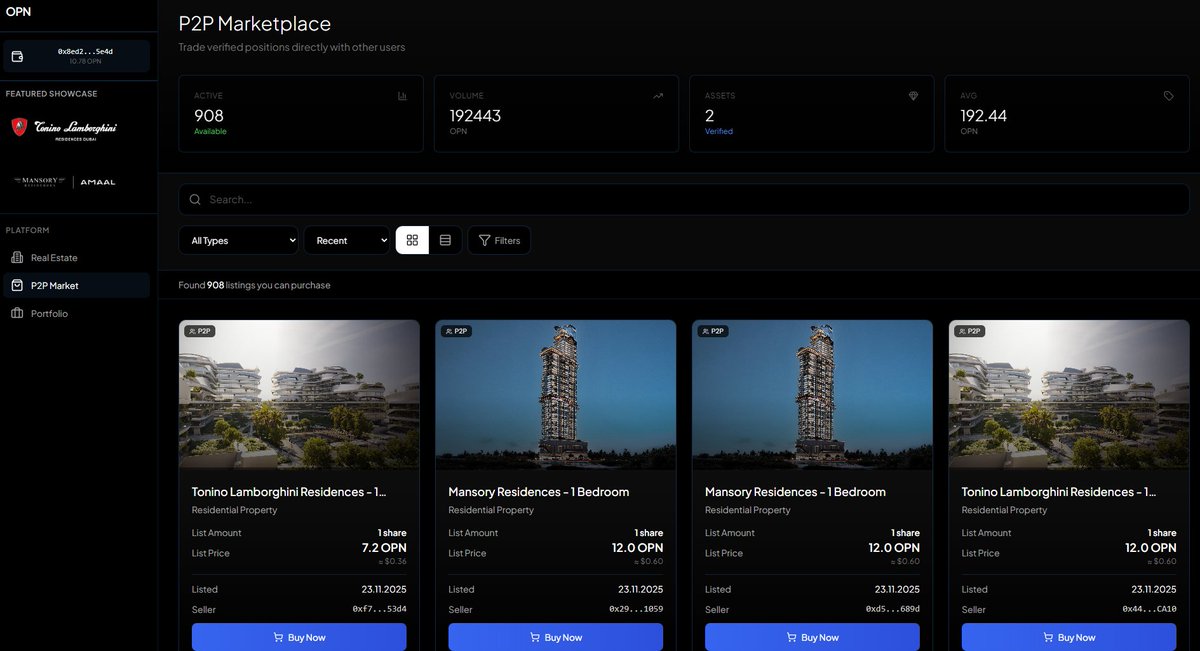Viewport: 1200px width, 651px height.
Task: Click the P2P Market bag icon
Action: [17, 285]
